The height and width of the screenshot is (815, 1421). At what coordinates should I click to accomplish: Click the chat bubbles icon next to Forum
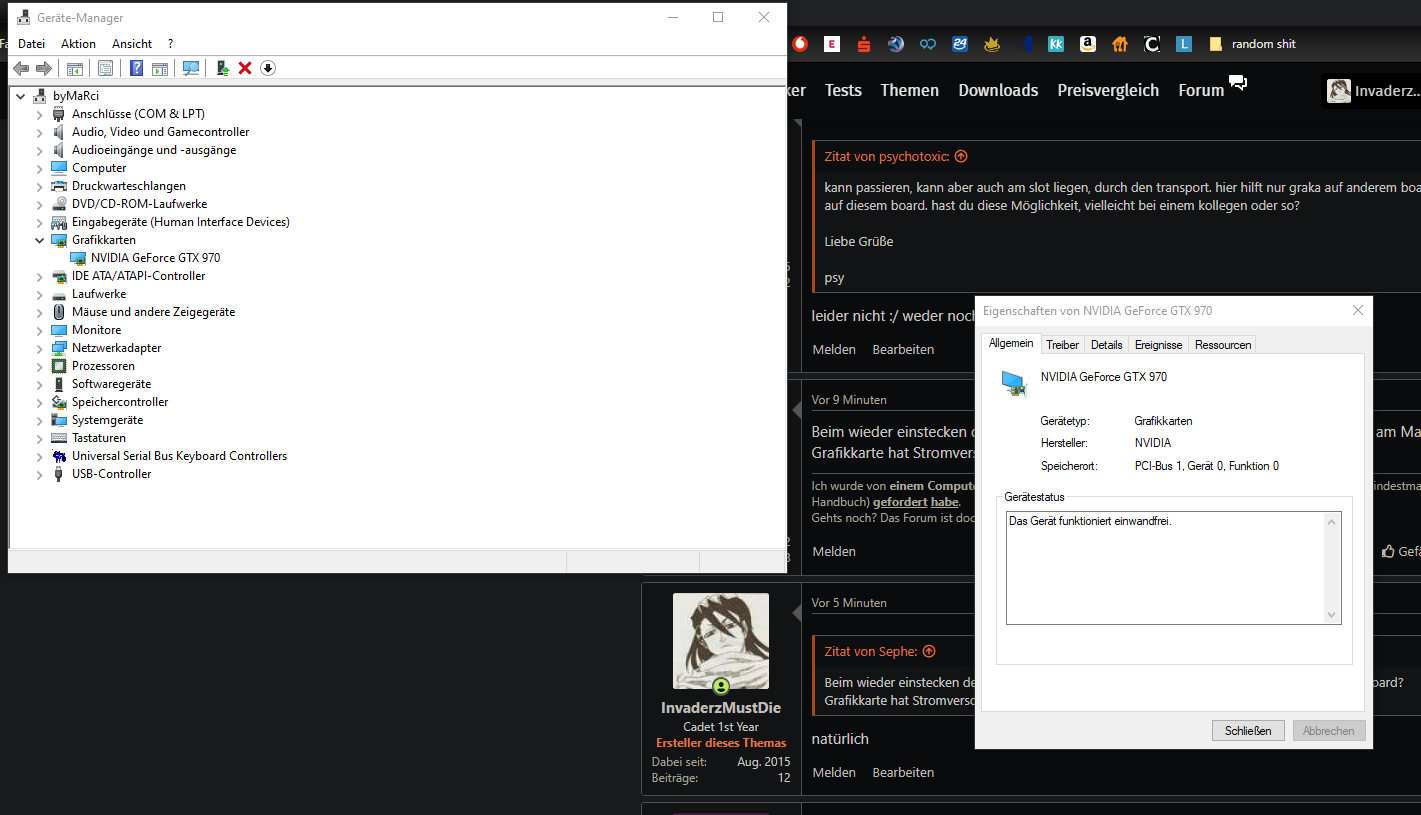coord(1238,83)
